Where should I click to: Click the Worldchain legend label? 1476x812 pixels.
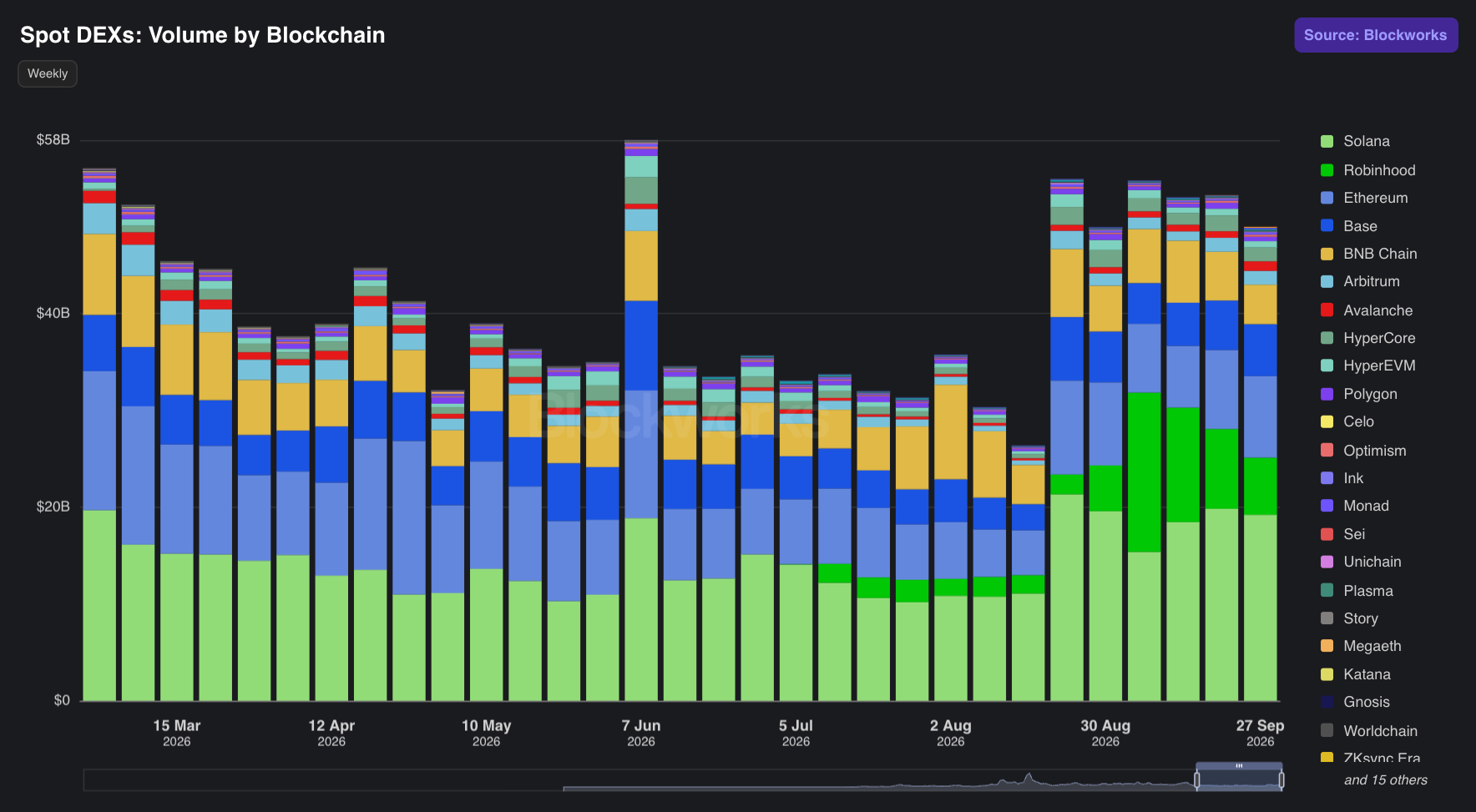coord(1380,731)
